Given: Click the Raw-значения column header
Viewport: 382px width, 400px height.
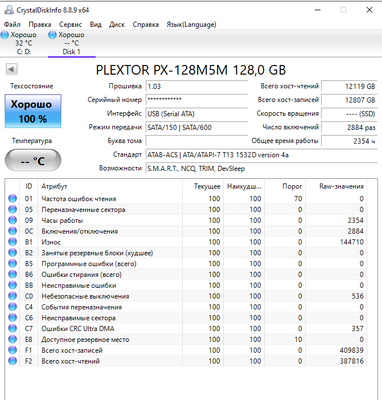Looking at the screenshot, I should [336, 186].
